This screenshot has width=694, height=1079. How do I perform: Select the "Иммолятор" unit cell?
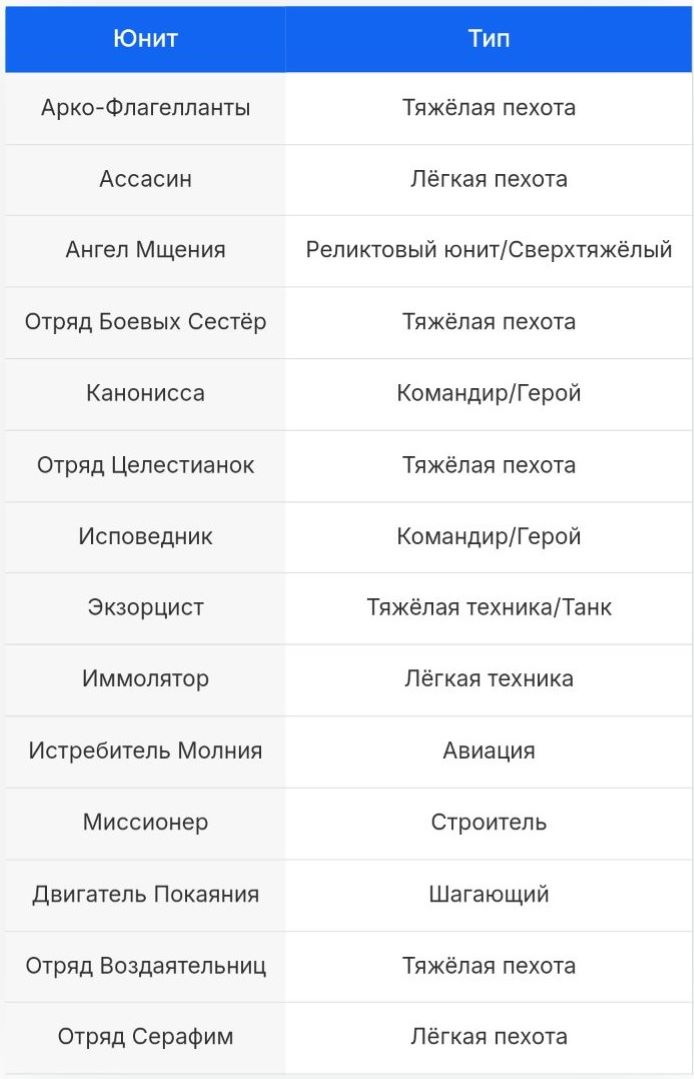point(145,680)
